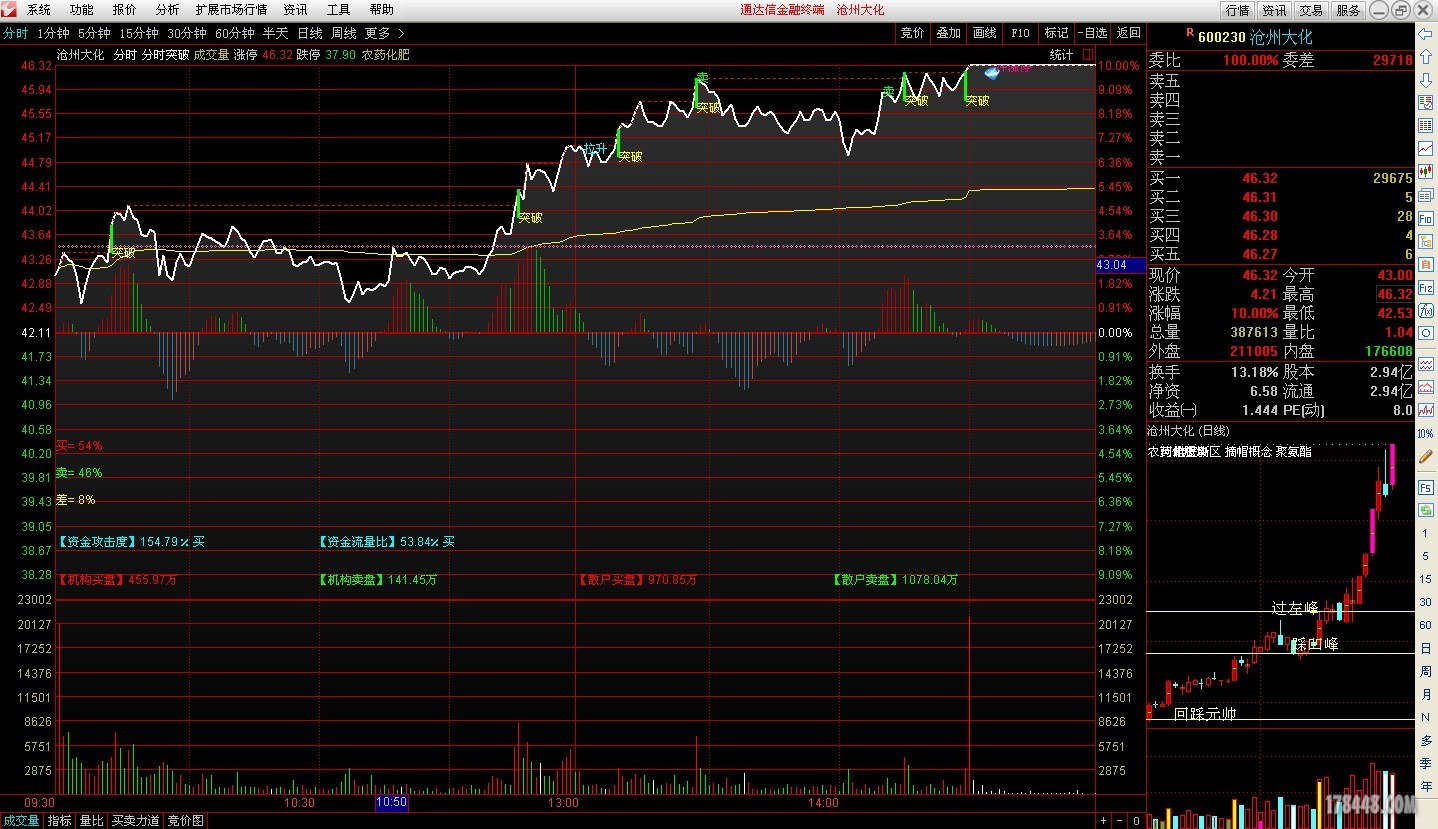1438x829 pixels.
Task: Select the 指标 bottom tab
Action: click(x=60, y=821)
